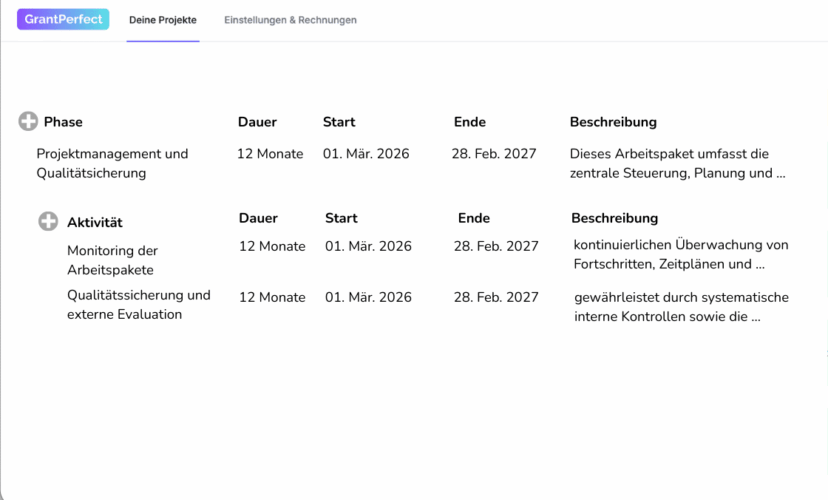Click the Monitoring activity's start date
Screen dimensions: 828x500
(368, 246)
